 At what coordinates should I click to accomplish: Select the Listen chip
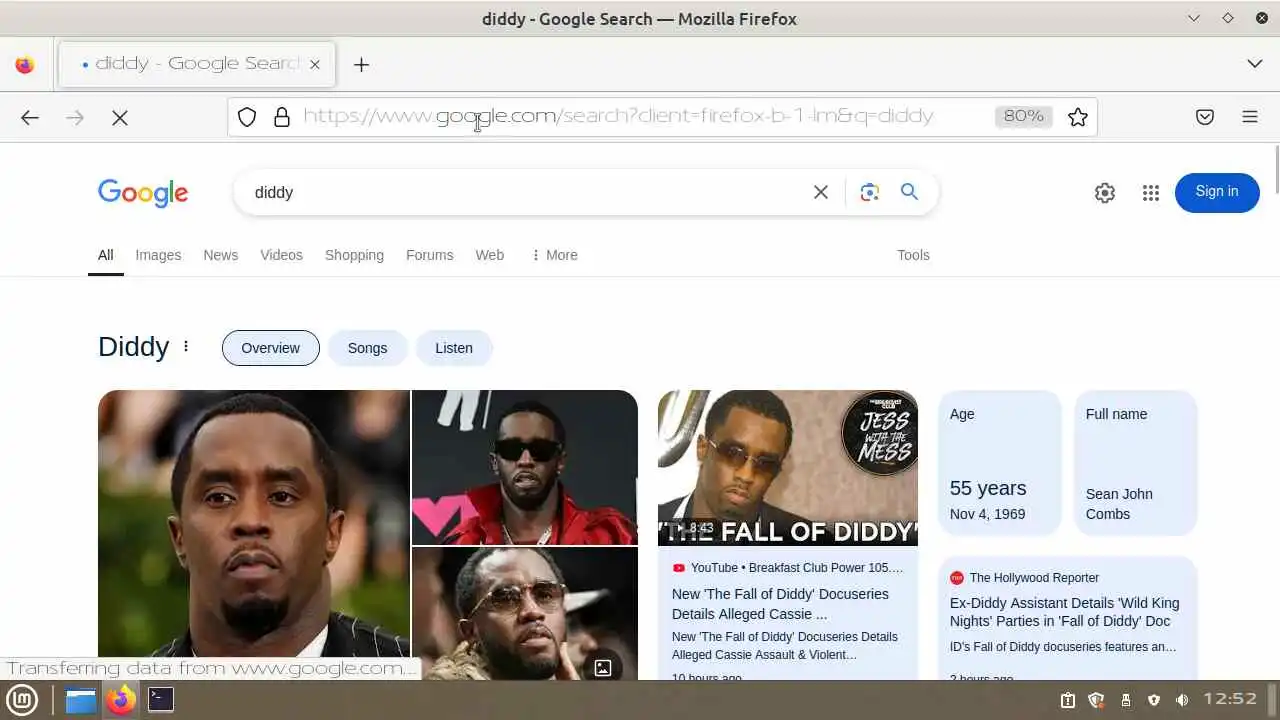tap(454, 348)
